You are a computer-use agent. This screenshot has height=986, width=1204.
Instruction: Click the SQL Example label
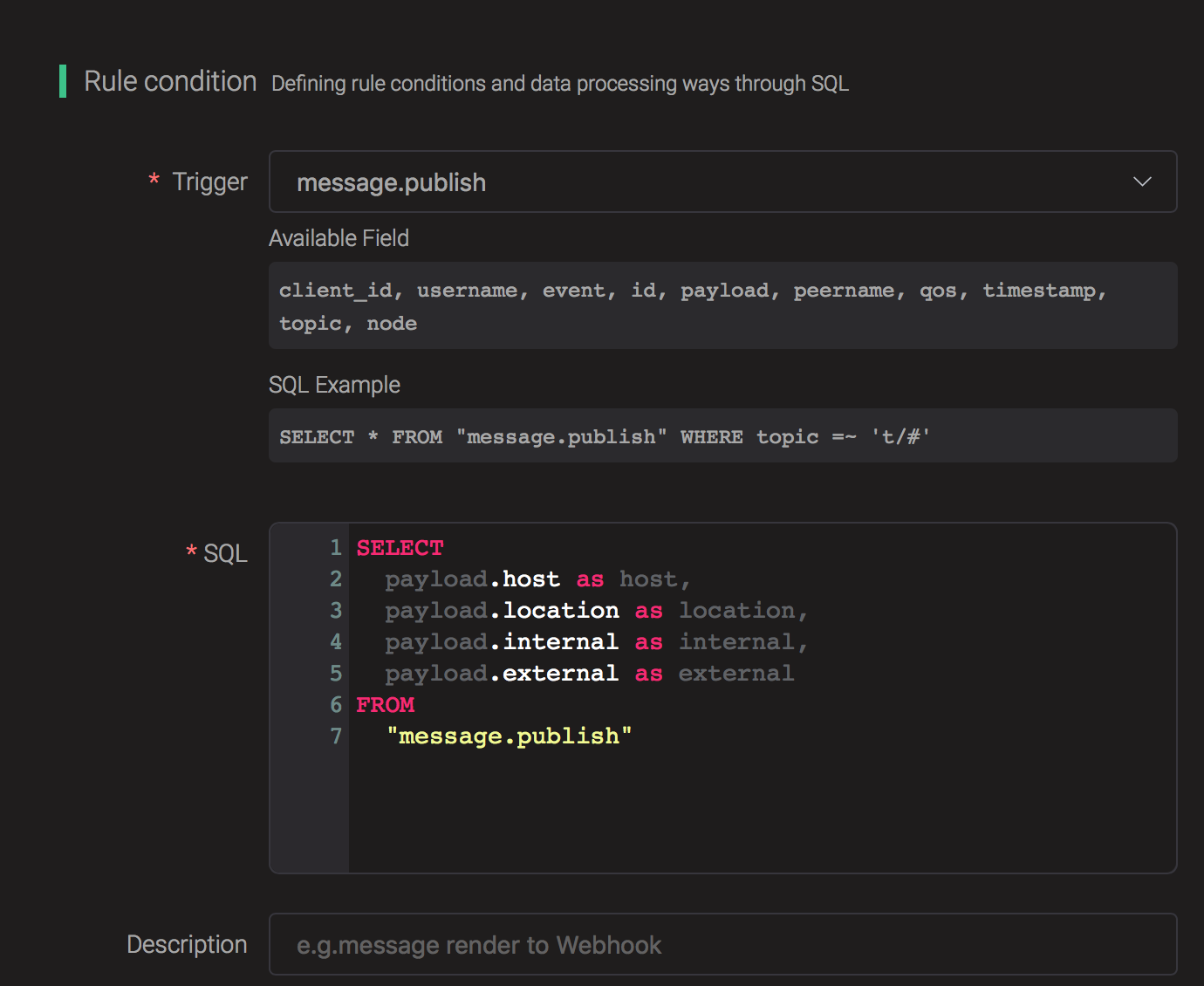(334, 385)
